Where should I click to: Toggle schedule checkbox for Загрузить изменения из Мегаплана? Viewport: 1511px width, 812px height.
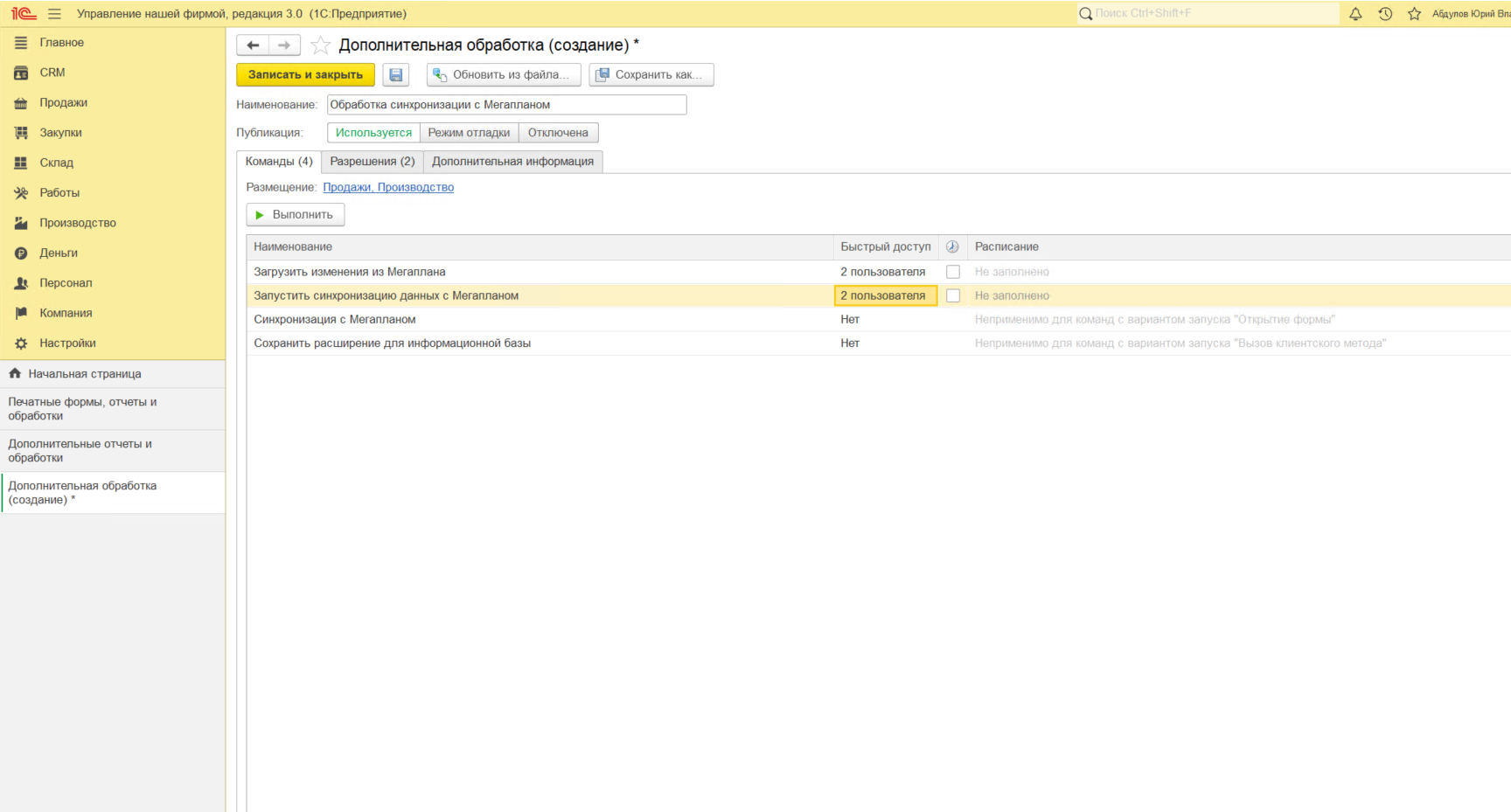click(x=953, y=272)
